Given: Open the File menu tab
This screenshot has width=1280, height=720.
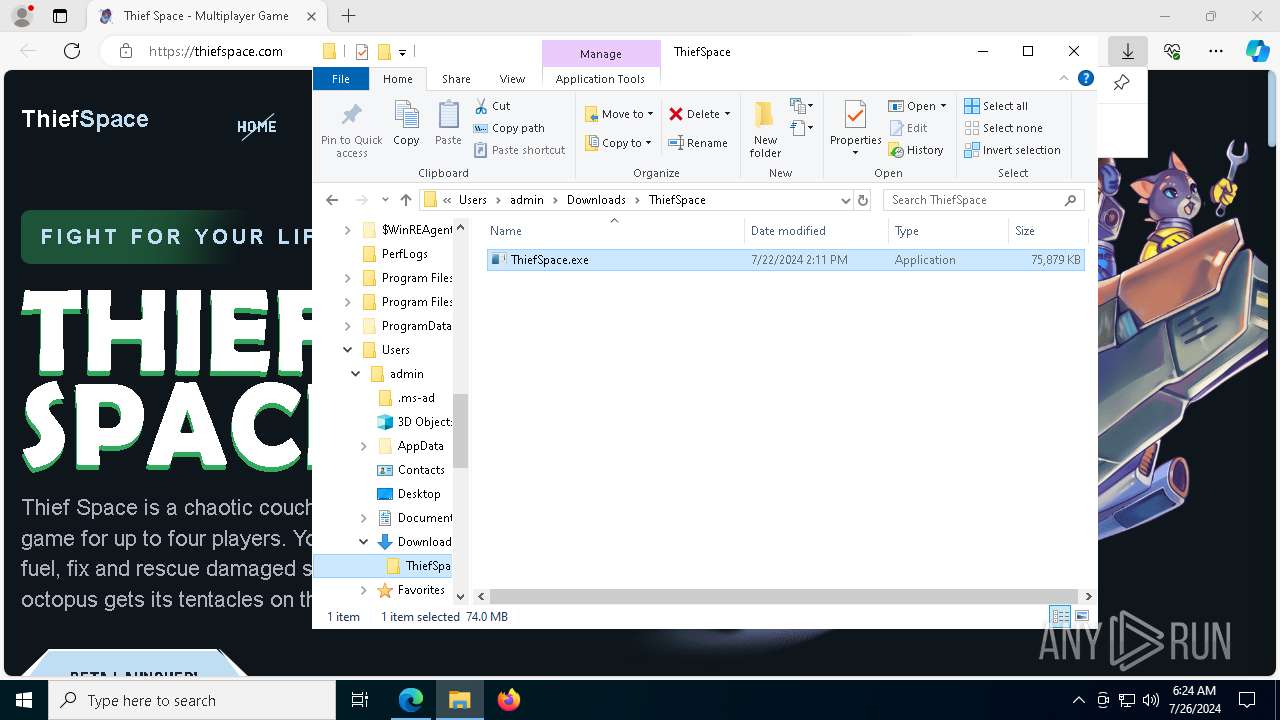Looking at the screenshot, I should [x=341, y=79].
